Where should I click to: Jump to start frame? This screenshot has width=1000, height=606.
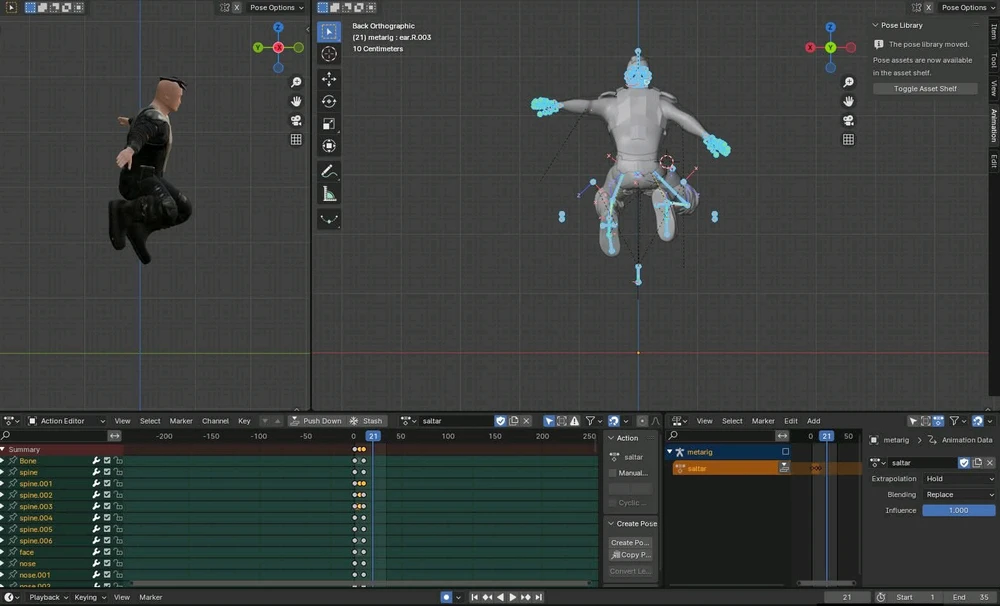pos(474,597)
